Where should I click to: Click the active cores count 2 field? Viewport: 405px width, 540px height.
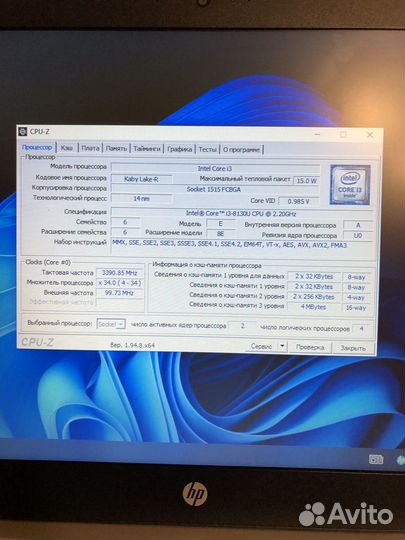[242, 326]
